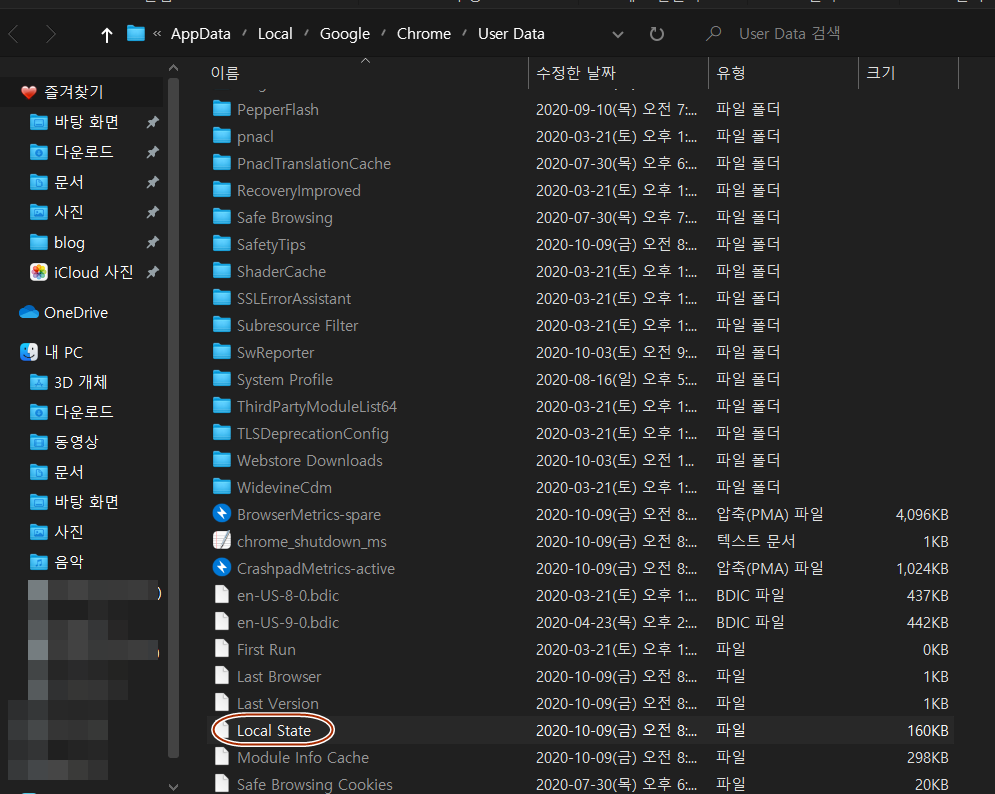Select 내 PC in the sidebar
Screen dimensions: 995x794
[63, 352]
